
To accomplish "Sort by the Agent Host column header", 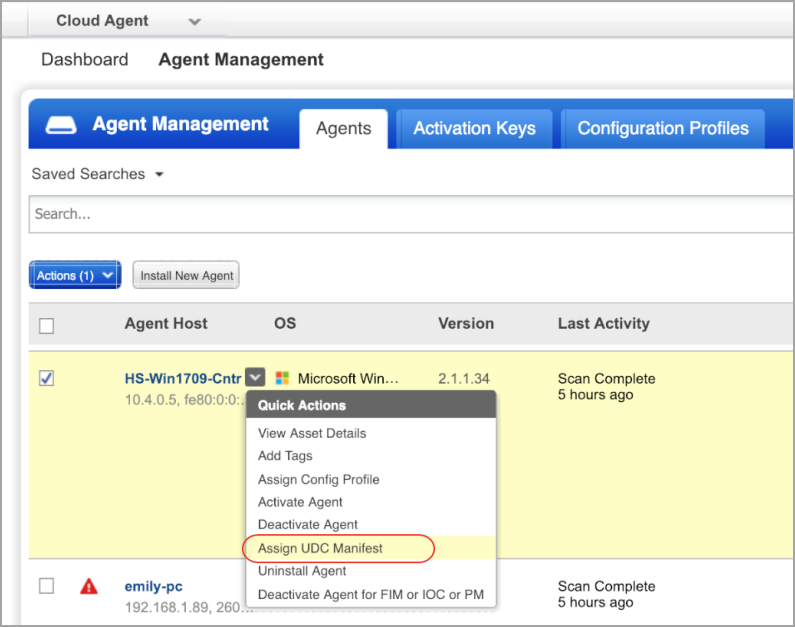I will tap(166, 323).
